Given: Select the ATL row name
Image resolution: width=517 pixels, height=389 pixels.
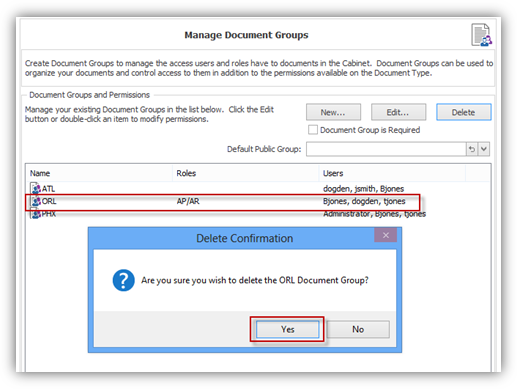Looking at the screenshot, I should tap(48, 189).
